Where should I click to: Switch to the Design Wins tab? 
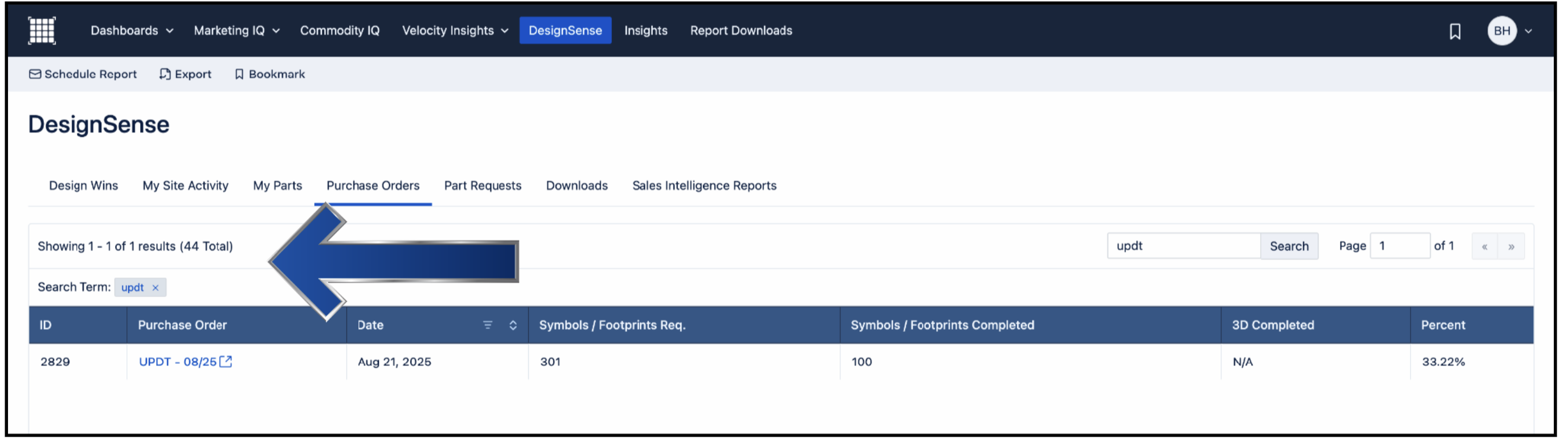pos(83,186)
